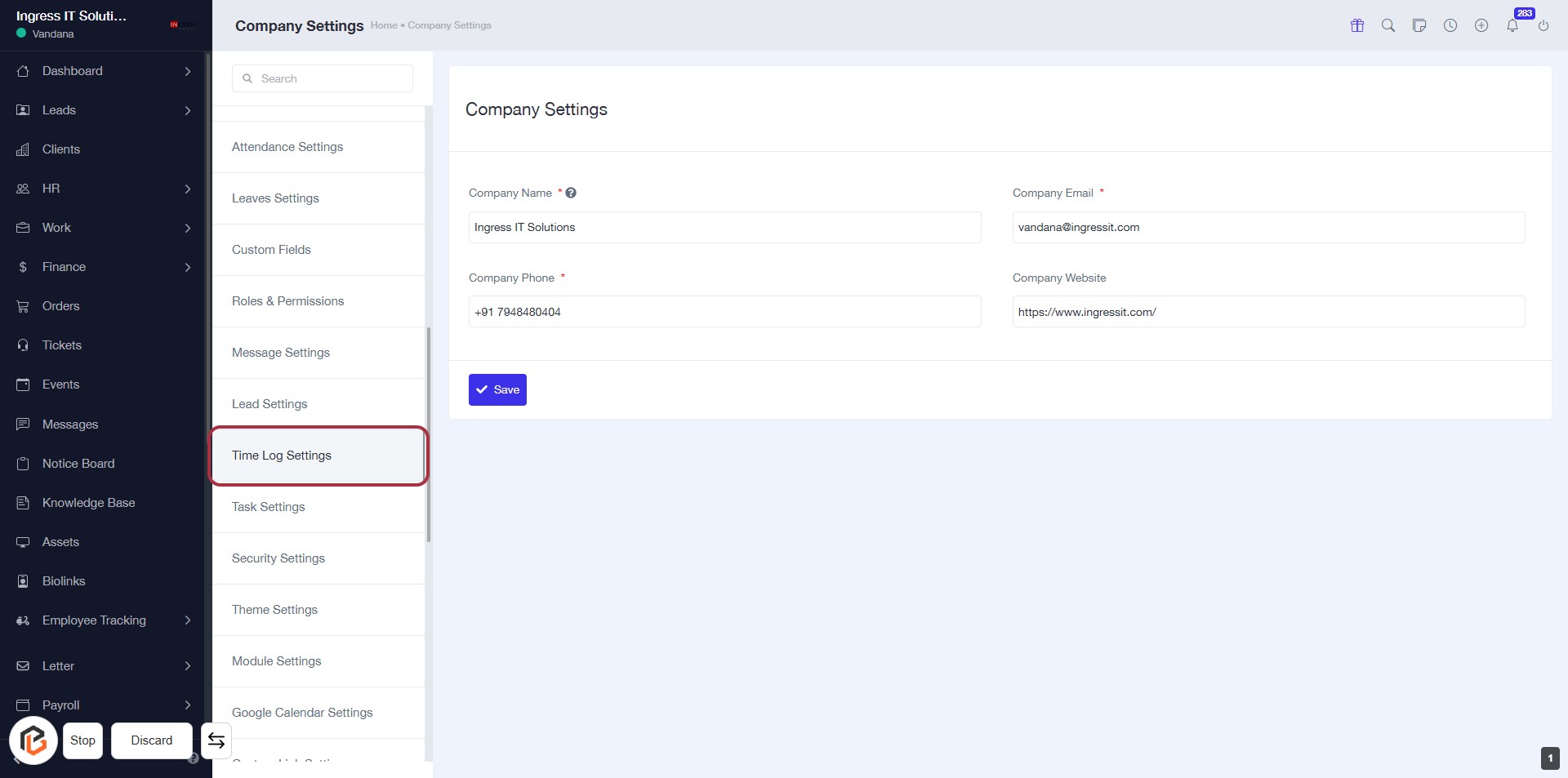Click the Home breadcrumb link
Viewport: 1568px width, 778px height.
(383, 25)
